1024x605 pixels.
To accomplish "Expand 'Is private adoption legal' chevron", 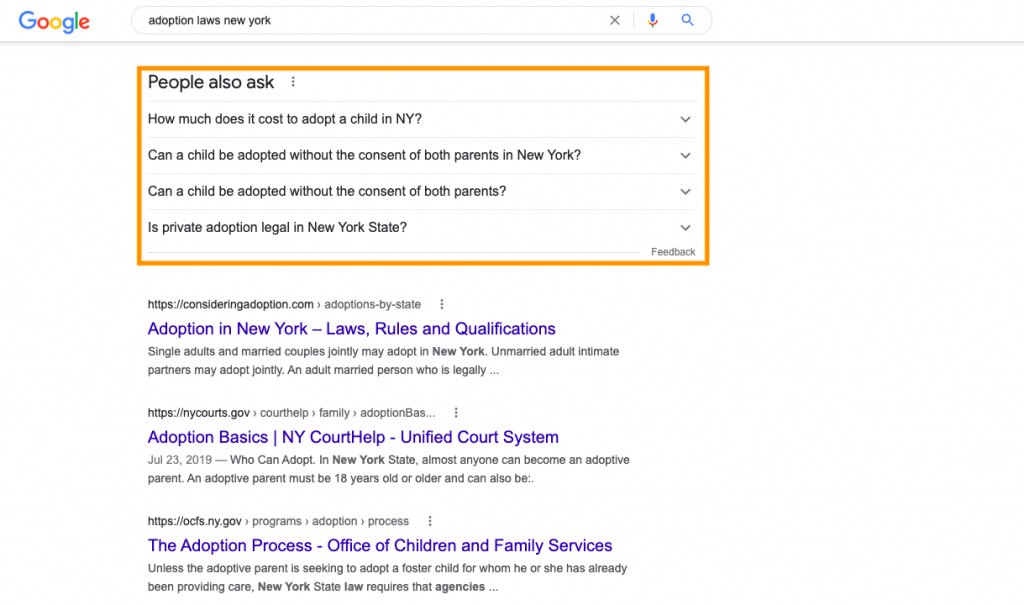I will tap(685, 227).
